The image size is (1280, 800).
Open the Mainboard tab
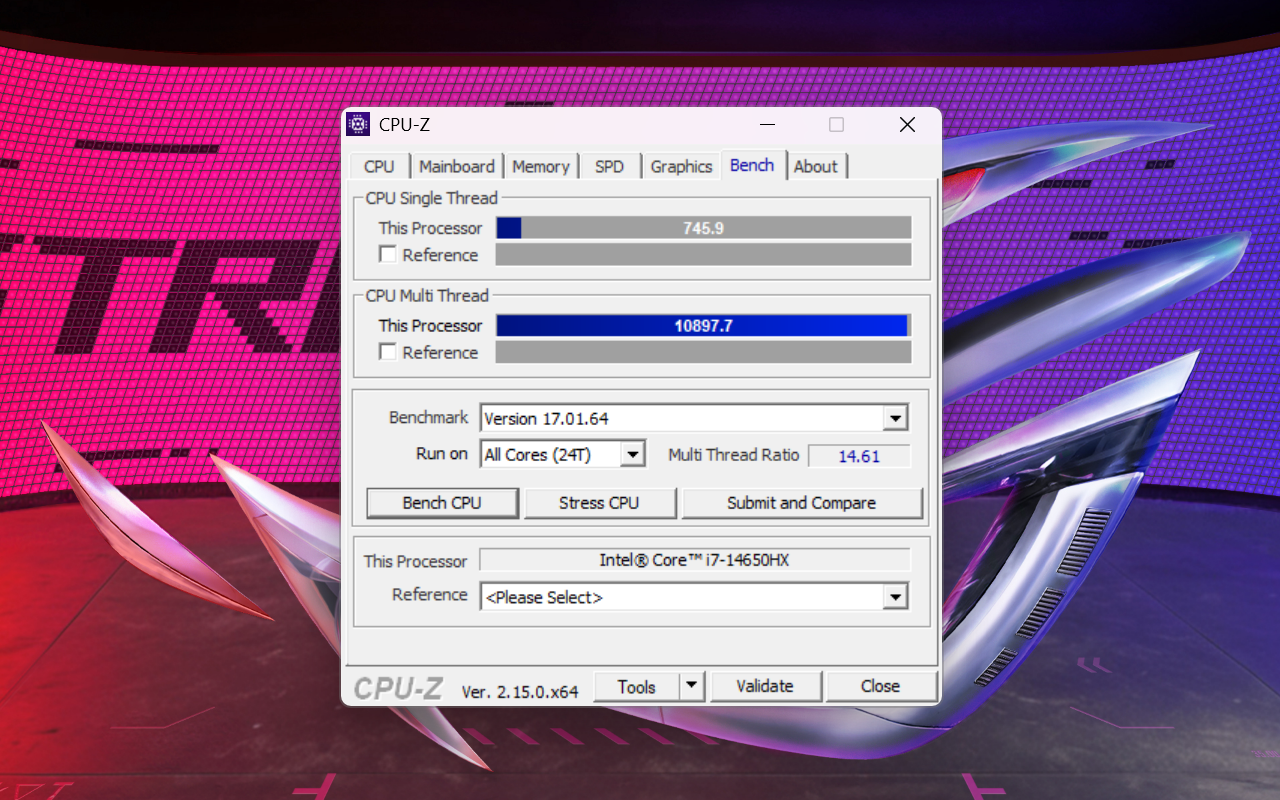(457, 167)
